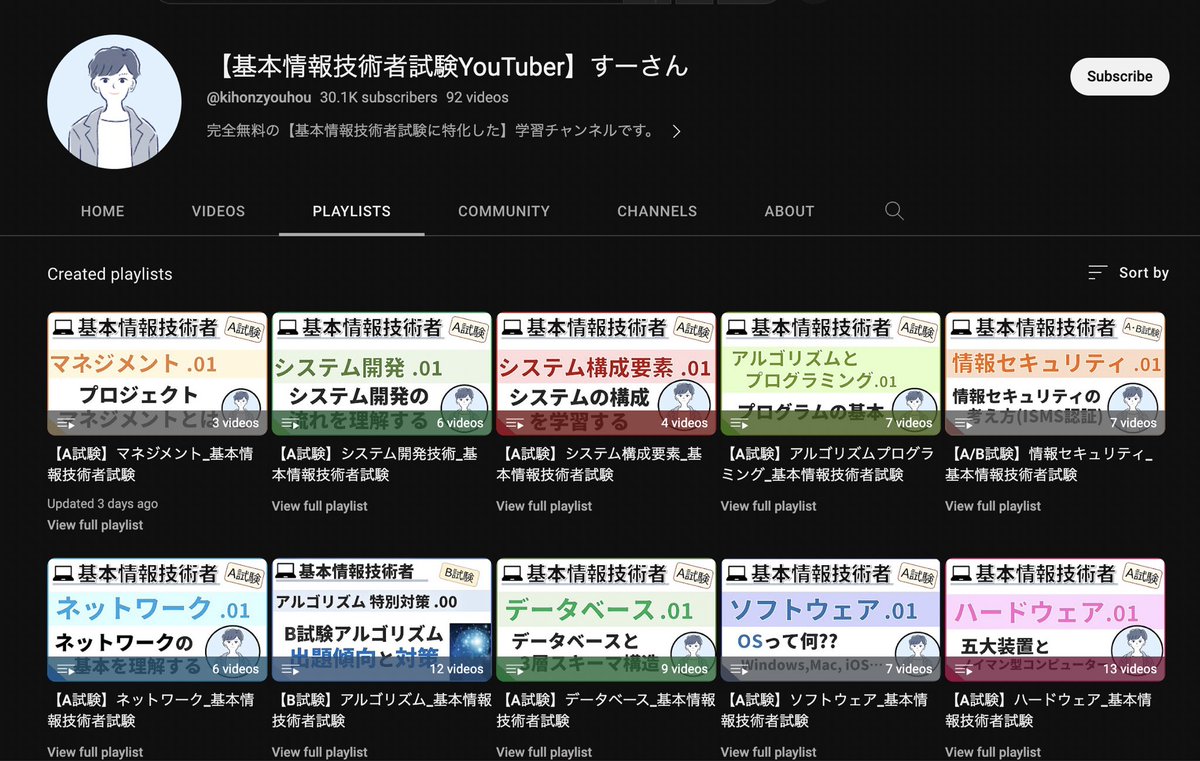This screenshot has height=761, width=1200.
Task: Click the Updated 3 days ago text
Action: tap(102, 504)
